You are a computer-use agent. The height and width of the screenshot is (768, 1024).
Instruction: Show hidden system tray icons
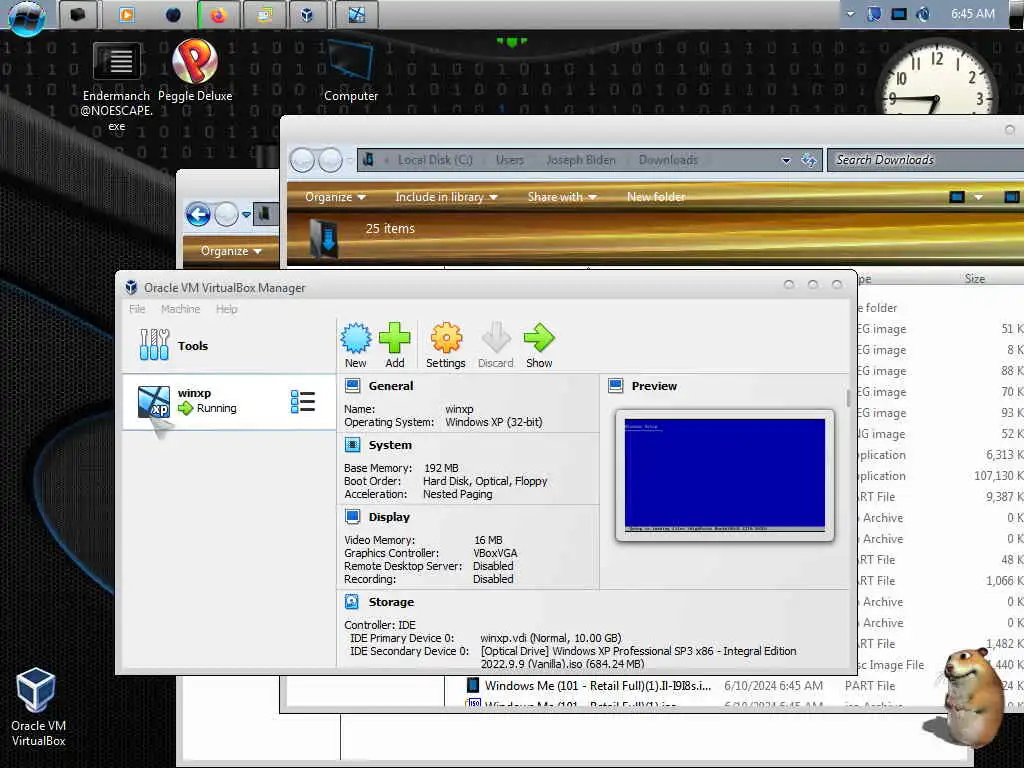pos(850,14)
